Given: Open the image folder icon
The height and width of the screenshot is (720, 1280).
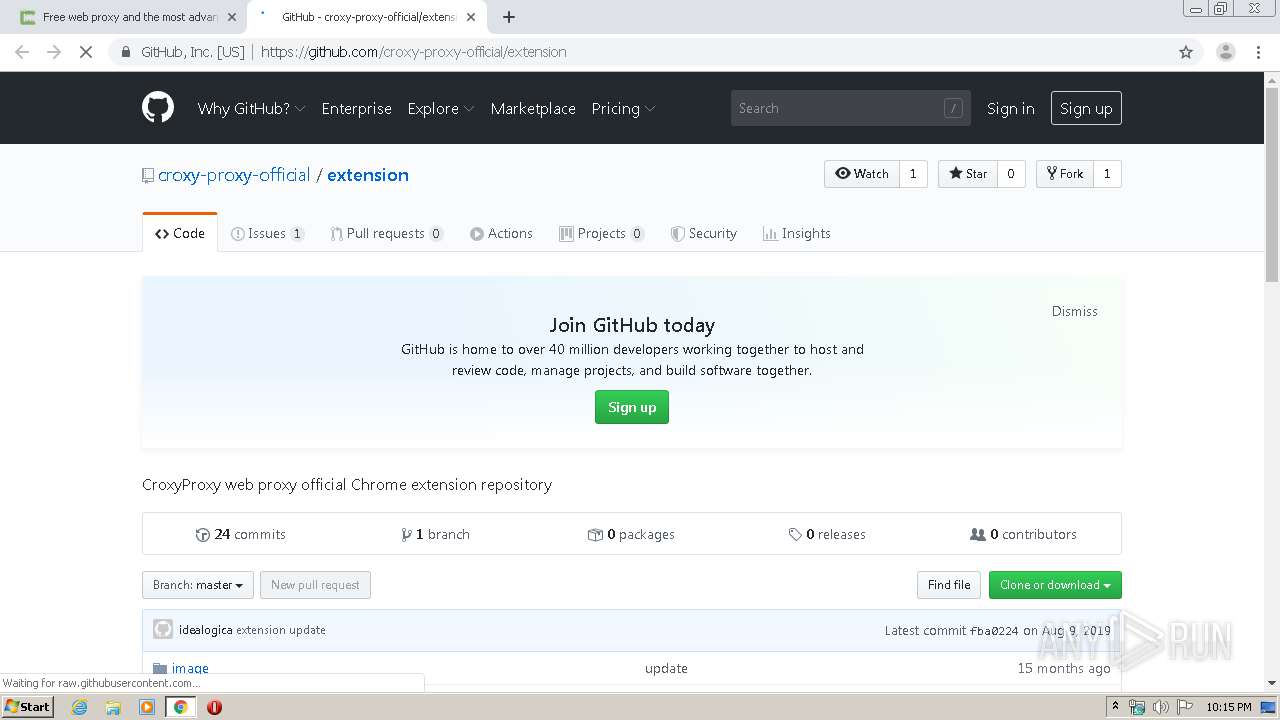Looking at the screenshot, I should pyautogui.click(x=160, y=668).
